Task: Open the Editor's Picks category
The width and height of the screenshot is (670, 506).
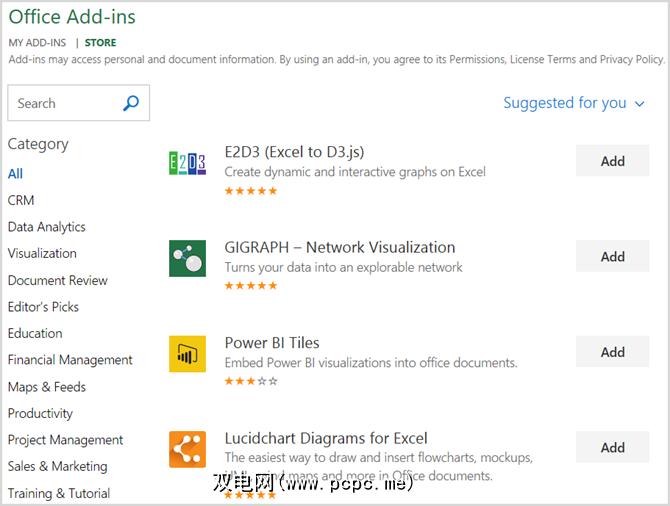Action: (43, 307)
